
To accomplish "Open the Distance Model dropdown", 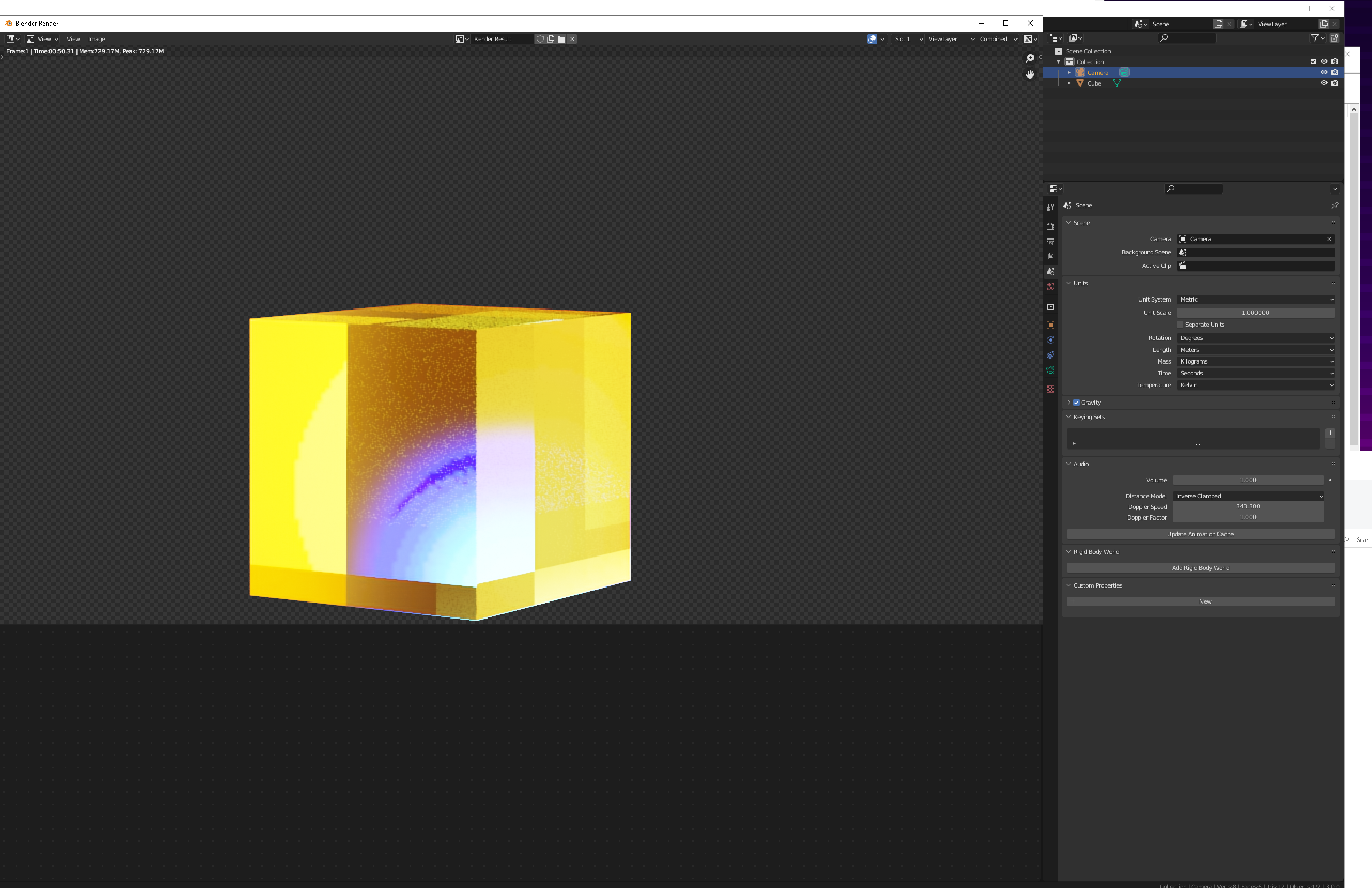I will 1248,496.
